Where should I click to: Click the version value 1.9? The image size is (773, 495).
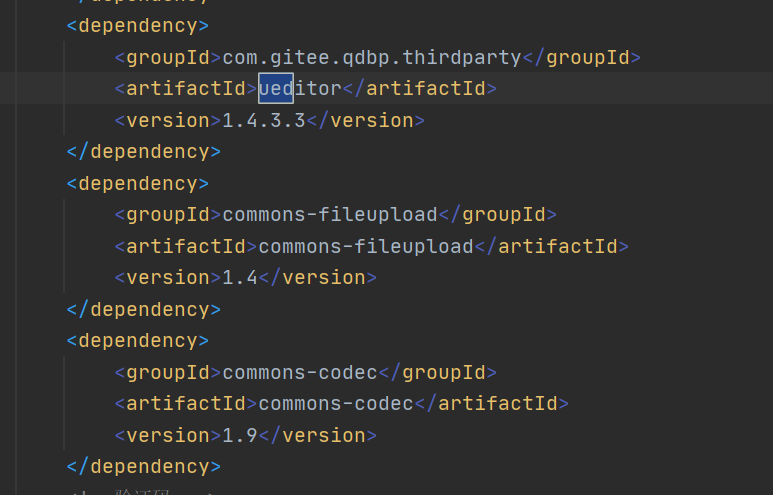click(240, 435)
